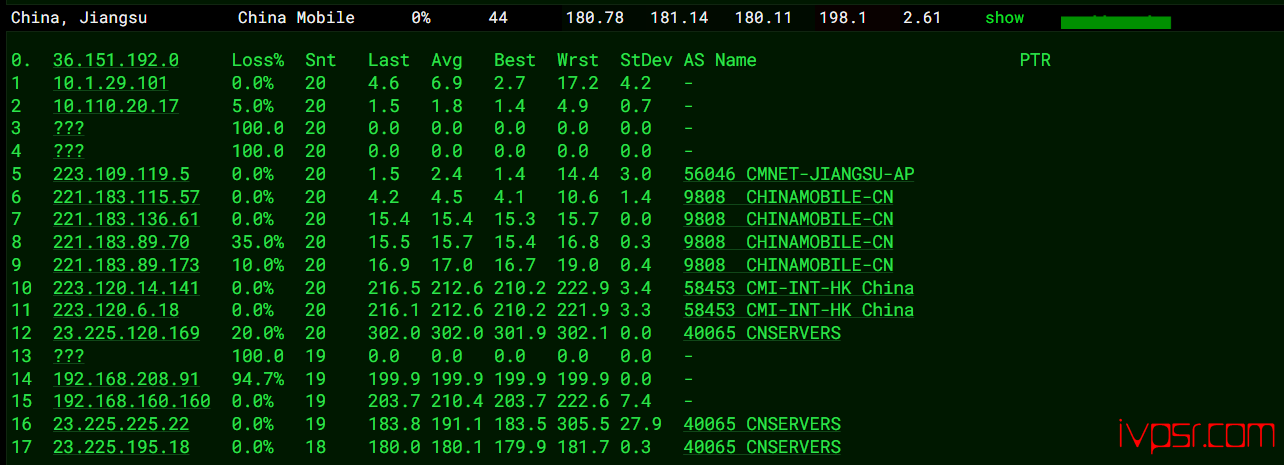Image resolution: width=1284 pixels, height=465 pixels.
Task: Click the ??? link on hop 3
Action: coord(68,129)
